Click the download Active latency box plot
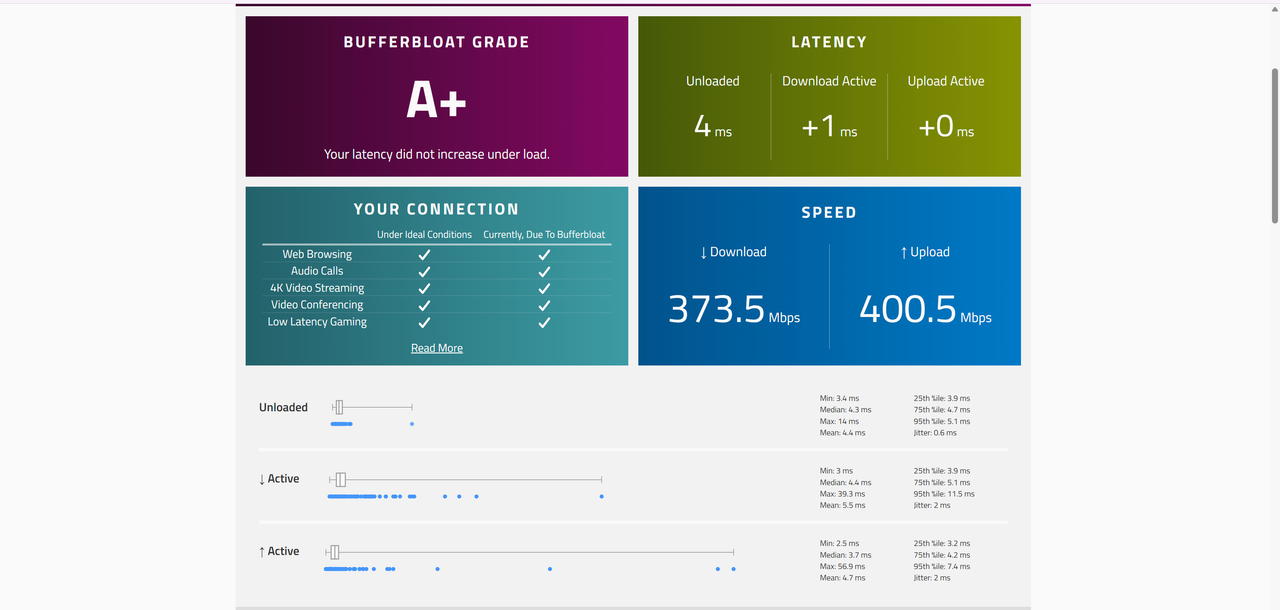 pos(465,480)
